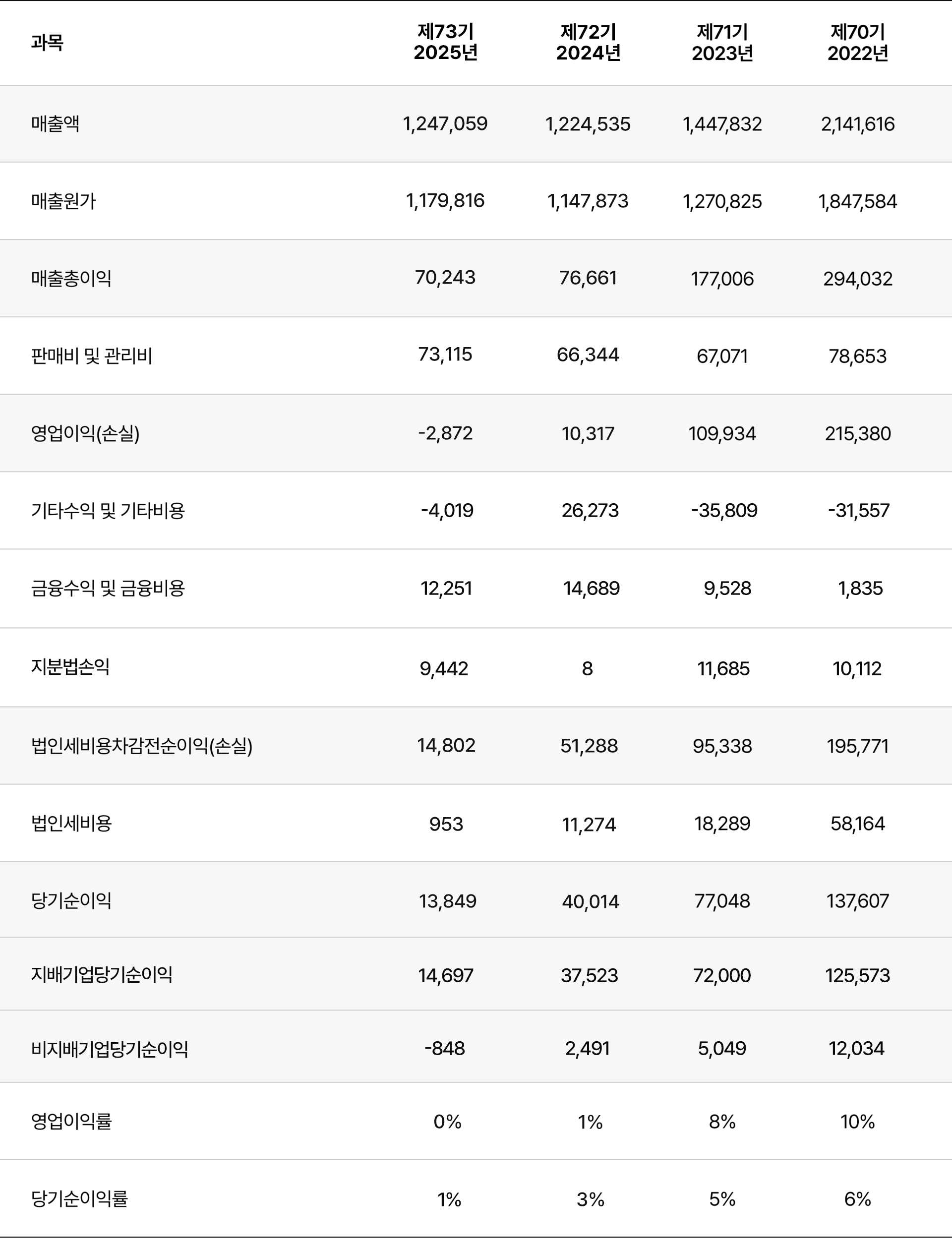
Task: Click the 2023 영업이익률 value 8%
Action: (722, 1122)
